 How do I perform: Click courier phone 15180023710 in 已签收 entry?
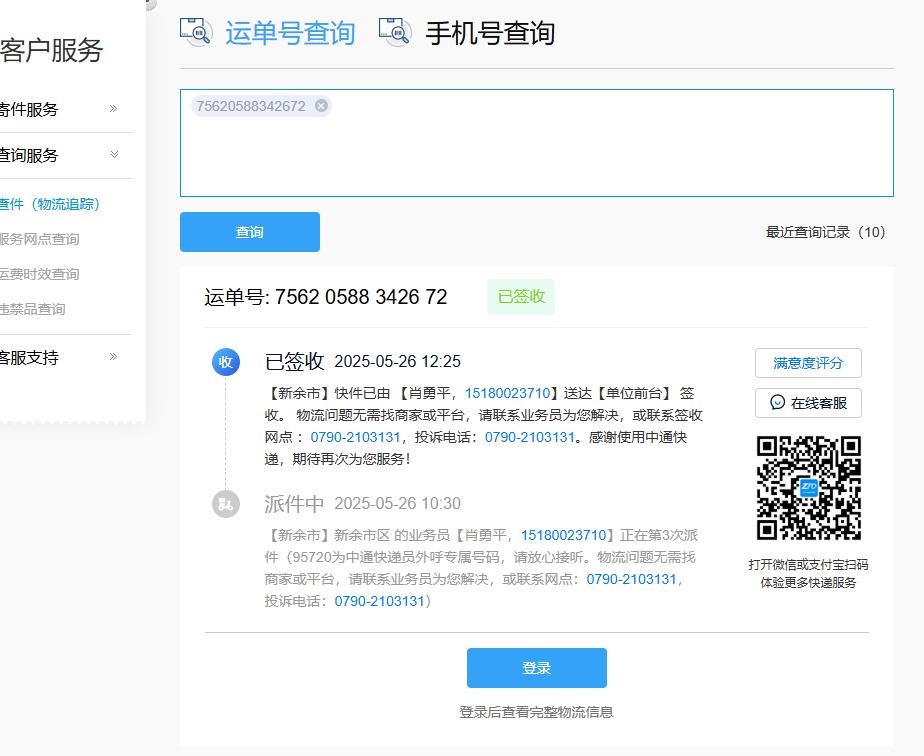click(507, 393)
